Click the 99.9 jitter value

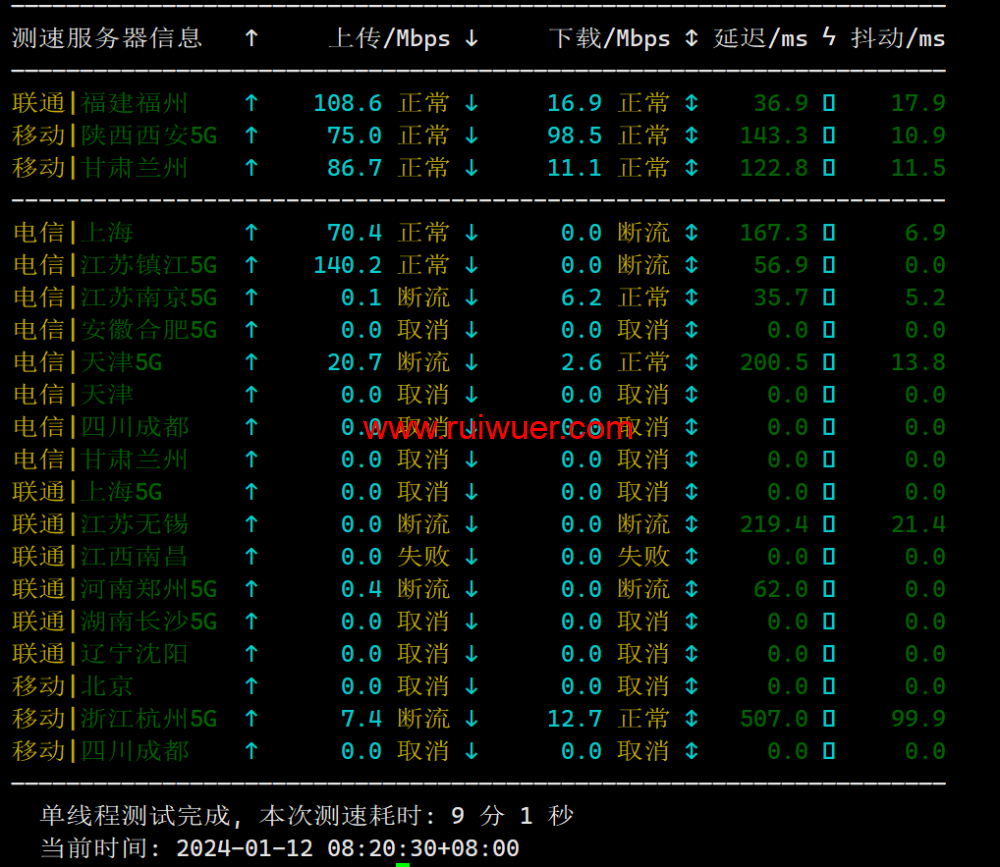pos(918,719)
